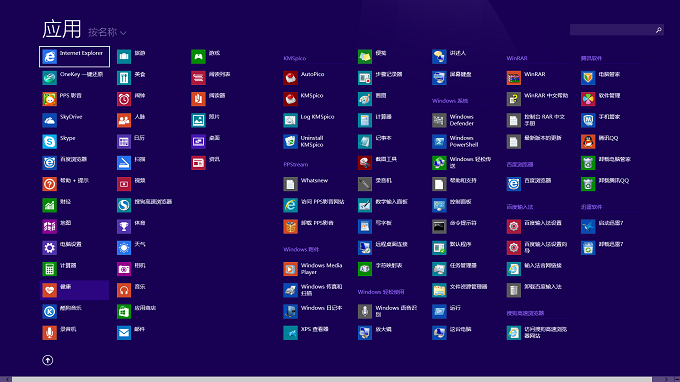Open Internet Explorer app tile
The height and width of the screenshot is (382, 680).
point(74,56)
